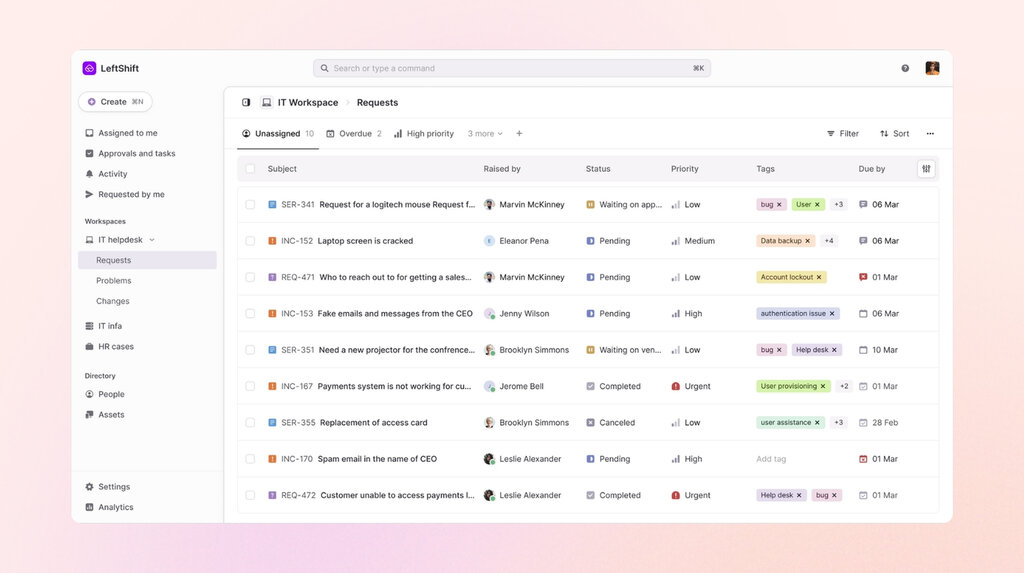Remove the bug tag on SER-341
This screenshot has height=573, width=1024.
tap(780, 205)
